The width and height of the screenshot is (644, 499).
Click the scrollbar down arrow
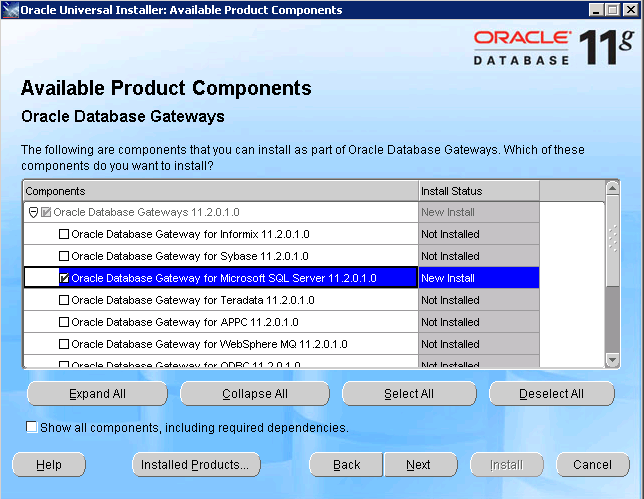612,360
